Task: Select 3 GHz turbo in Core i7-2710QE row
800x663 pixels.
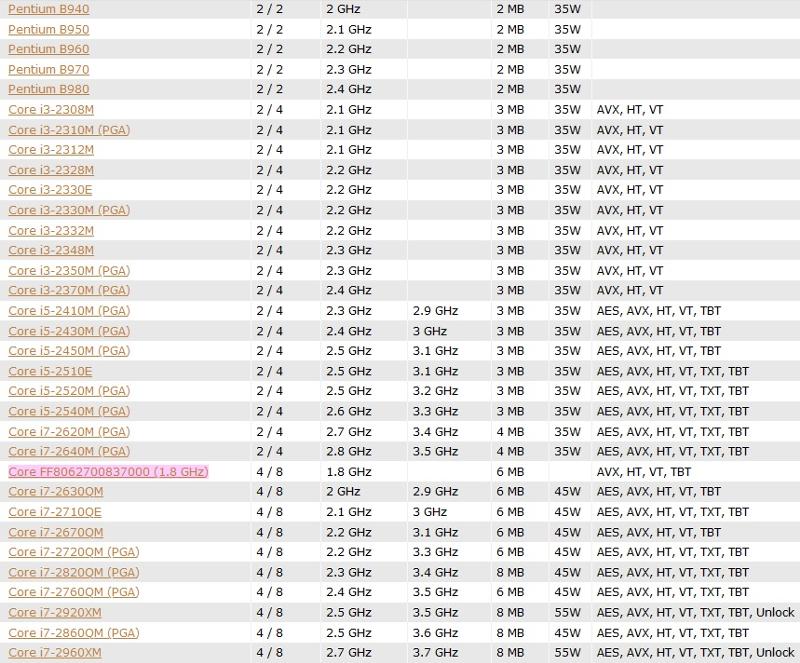Action: pos(430,511)
